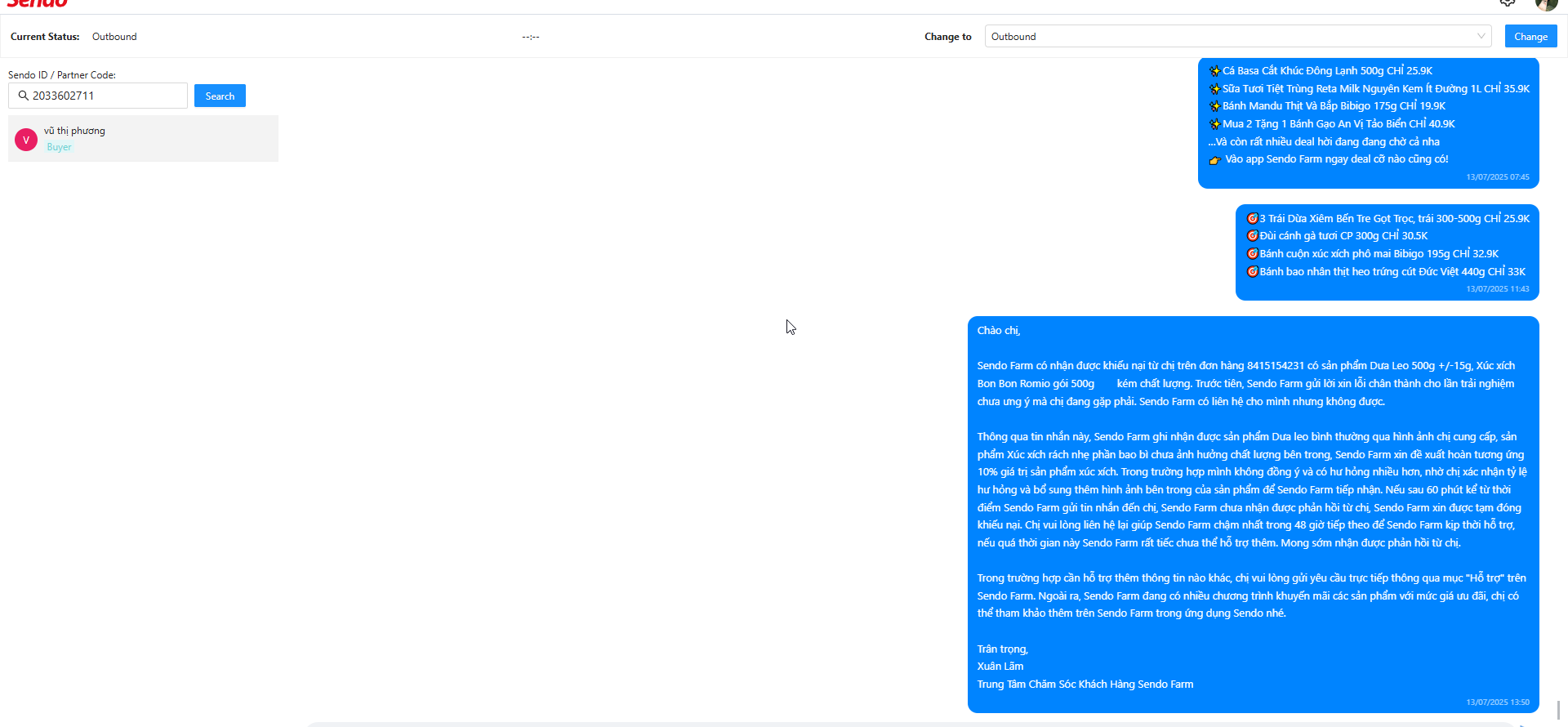Click the 3 Trái Dừa Xiêm Bến Tre line

pos(1388,219)
